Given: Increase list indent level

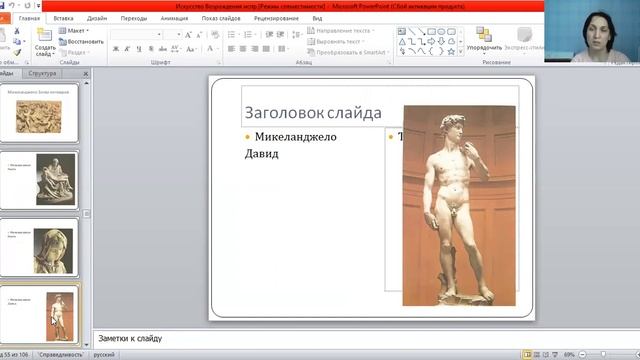Looking at the screenshot, I should (280, 35).
